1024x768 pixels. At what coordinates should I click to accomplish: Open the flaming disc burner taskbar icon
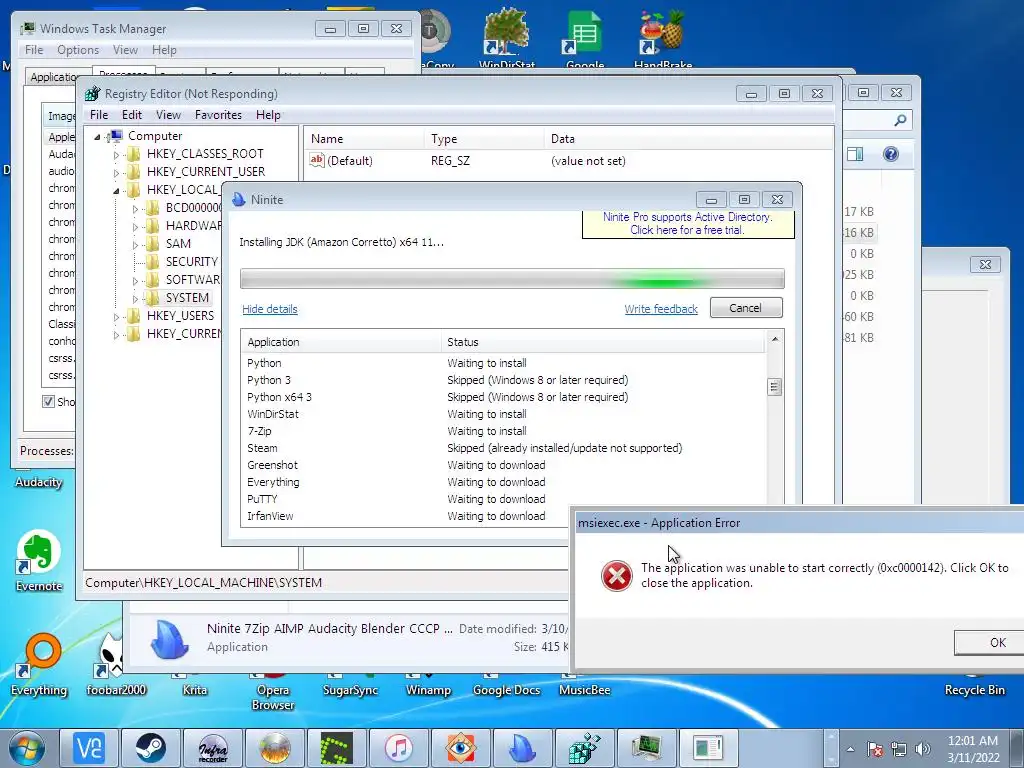tap(275, 748)
